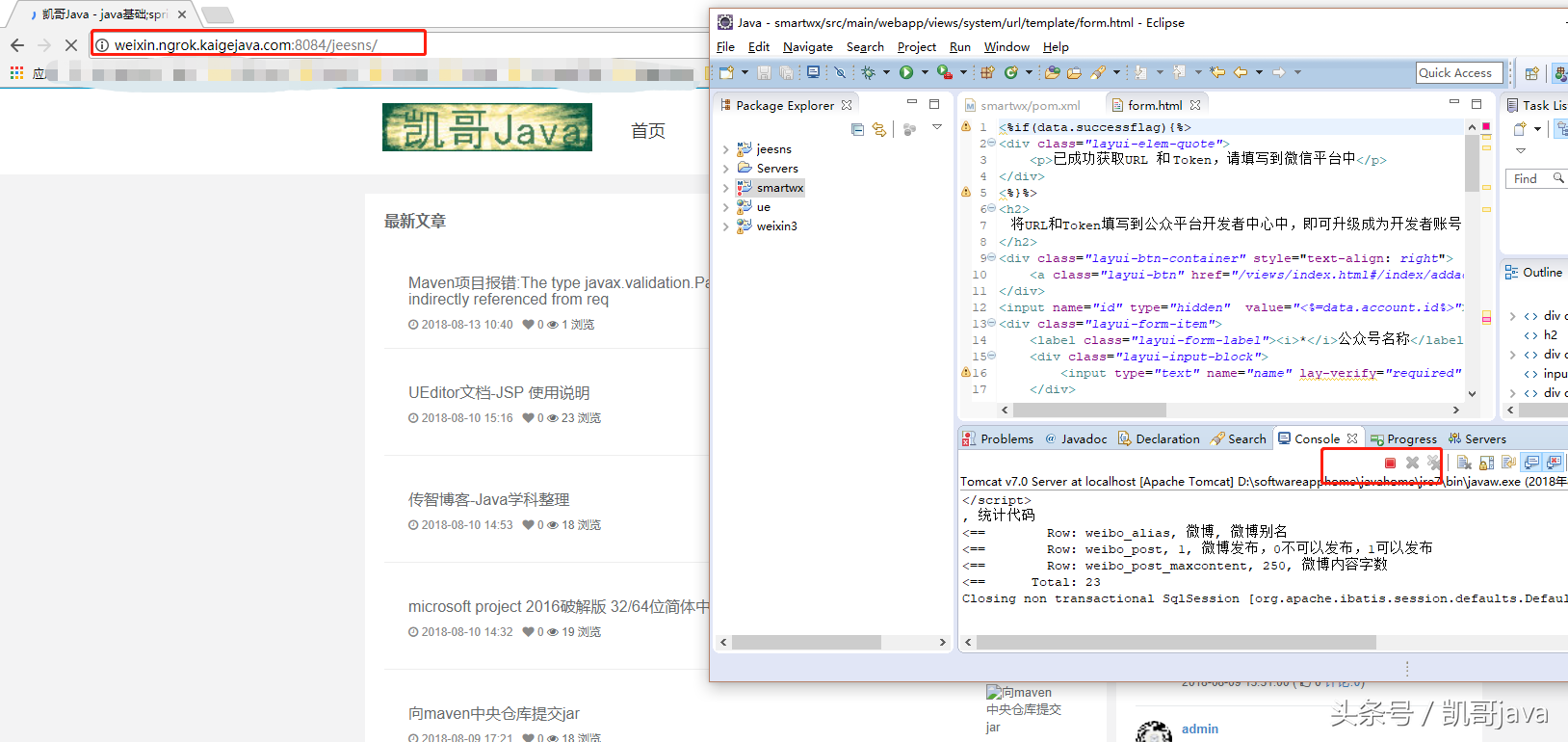Click Collapse All in Package Explorer
This screenshot has height=742, width=1568.
point(857,129)
